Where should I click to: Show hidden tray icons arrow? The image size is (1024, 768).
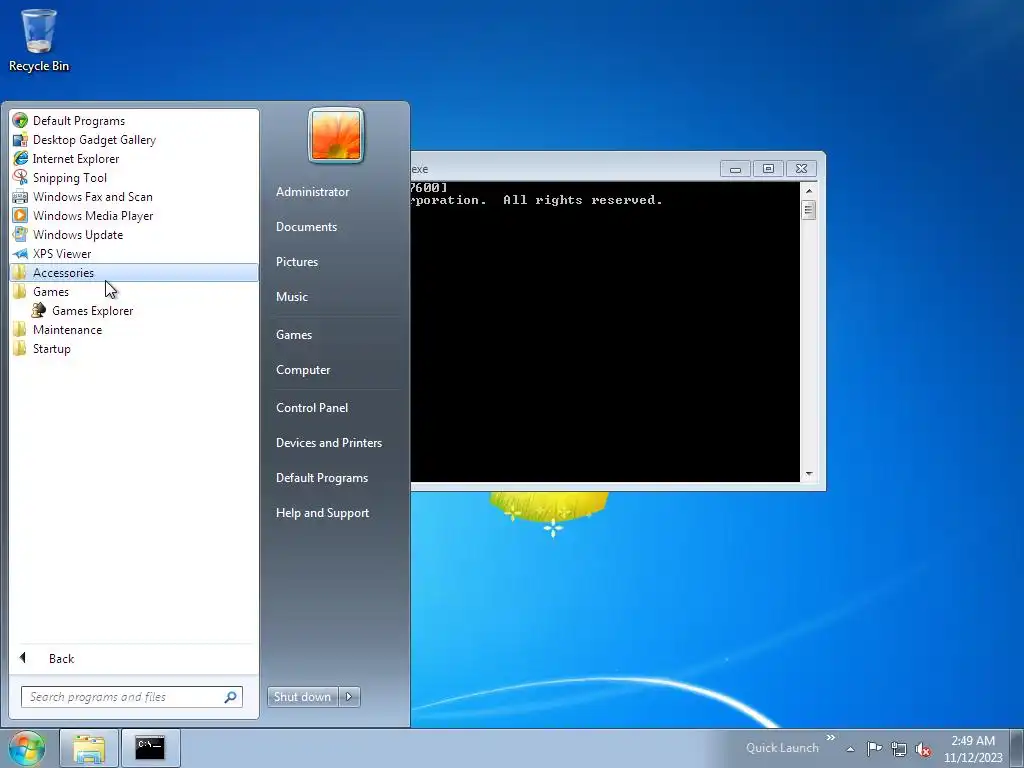[850, 749]
